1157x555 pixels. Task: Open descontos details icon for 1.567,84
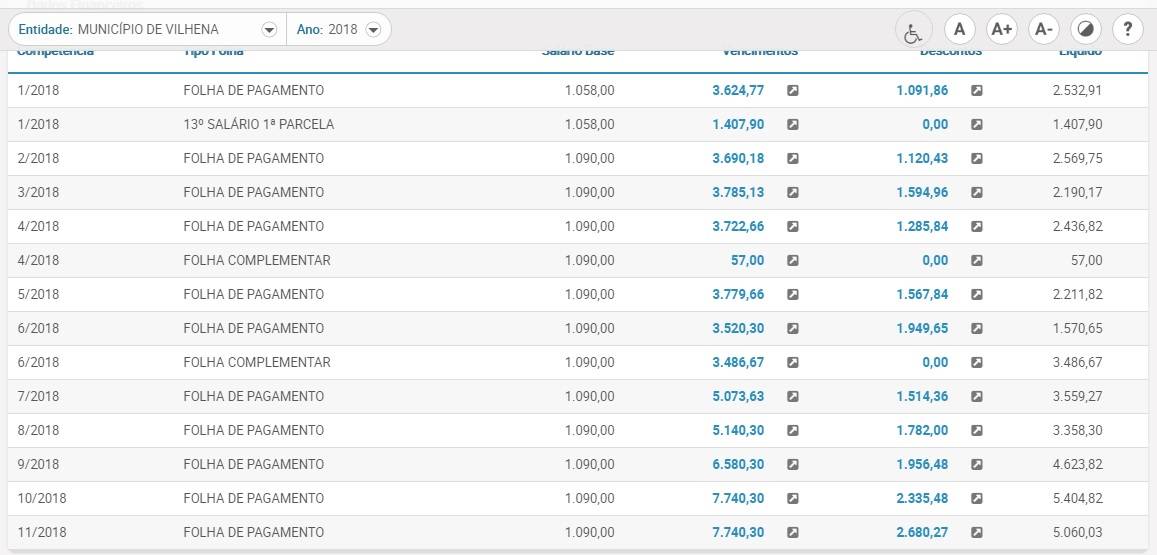point(976,294)
